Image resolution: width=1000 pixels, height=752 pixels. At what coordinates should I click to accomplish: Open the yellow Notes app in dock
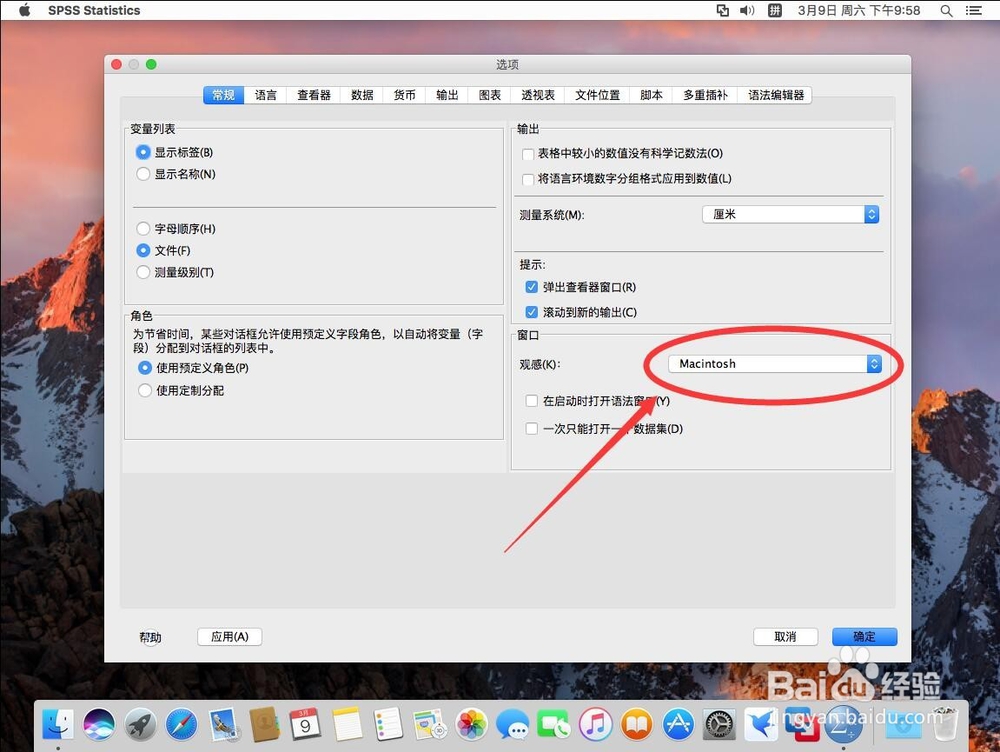tap(347, 725)
